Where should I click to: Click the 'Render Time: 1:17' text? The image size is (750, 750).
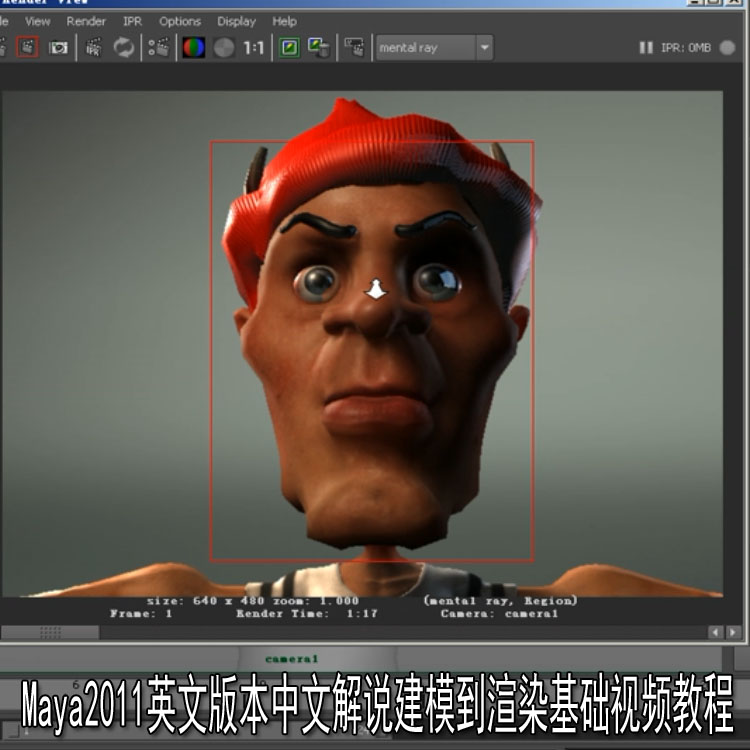307,613
